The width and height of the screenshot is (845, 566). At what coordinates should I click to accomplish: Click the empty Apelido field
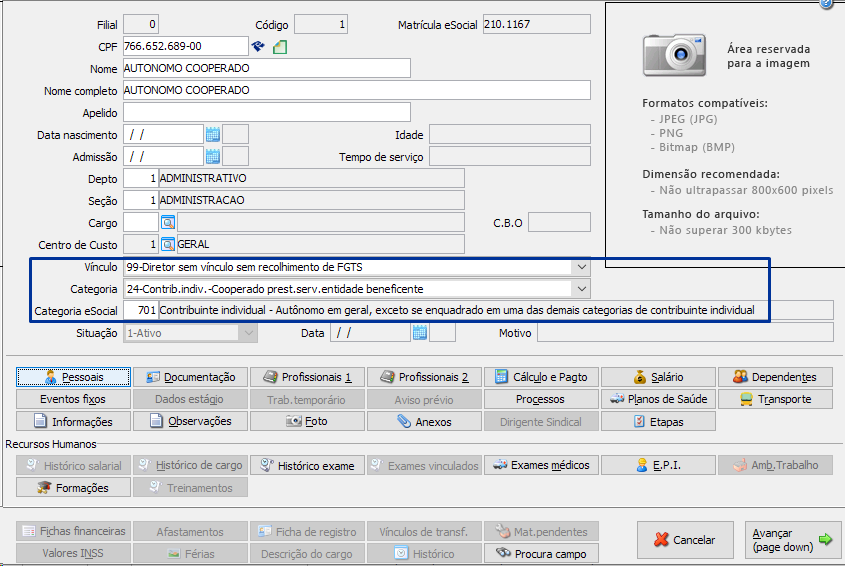click(267, 112)
